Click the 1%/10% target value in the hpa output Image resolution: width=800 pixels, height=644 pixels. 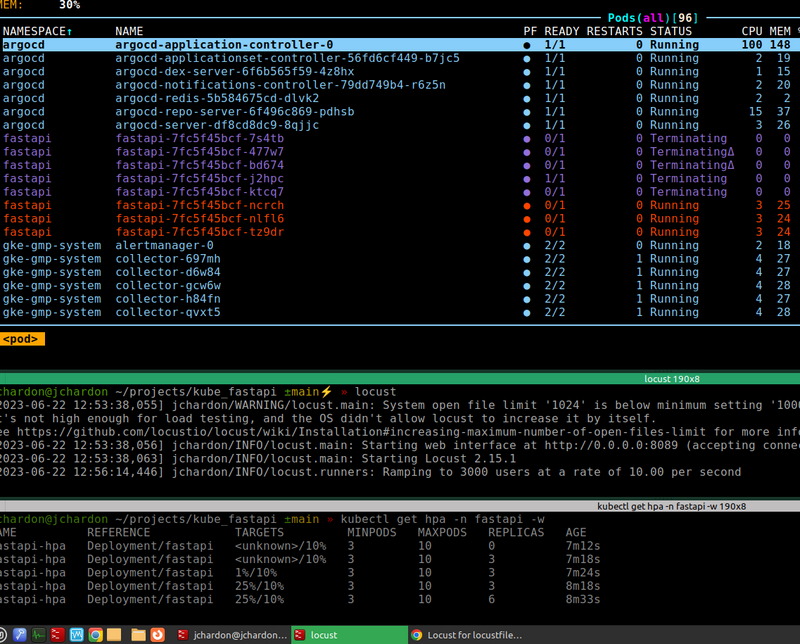256,573
